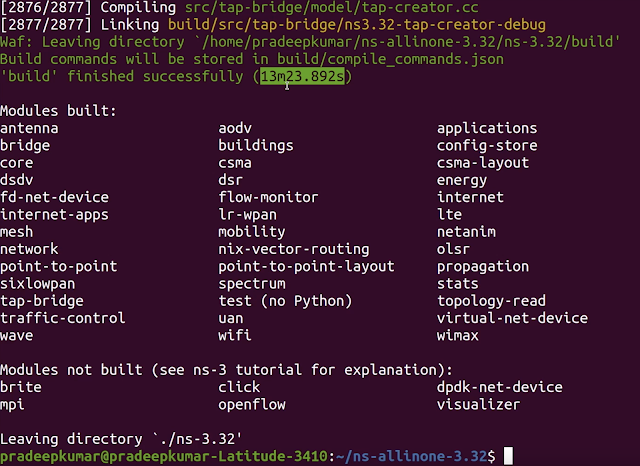Screen dimensions: 640x466
Task: Select the antenna module name
Action: [x=29, y=128]
